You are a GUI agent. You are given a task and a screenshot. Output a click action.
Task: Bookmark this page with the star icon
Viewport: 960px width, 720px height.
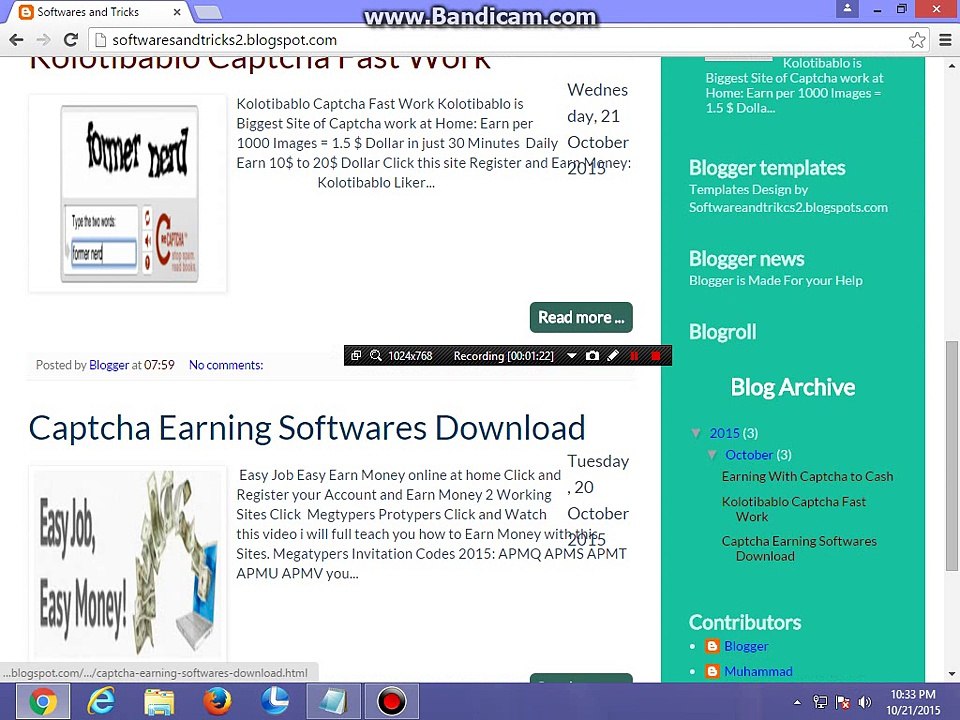[917, 40]
